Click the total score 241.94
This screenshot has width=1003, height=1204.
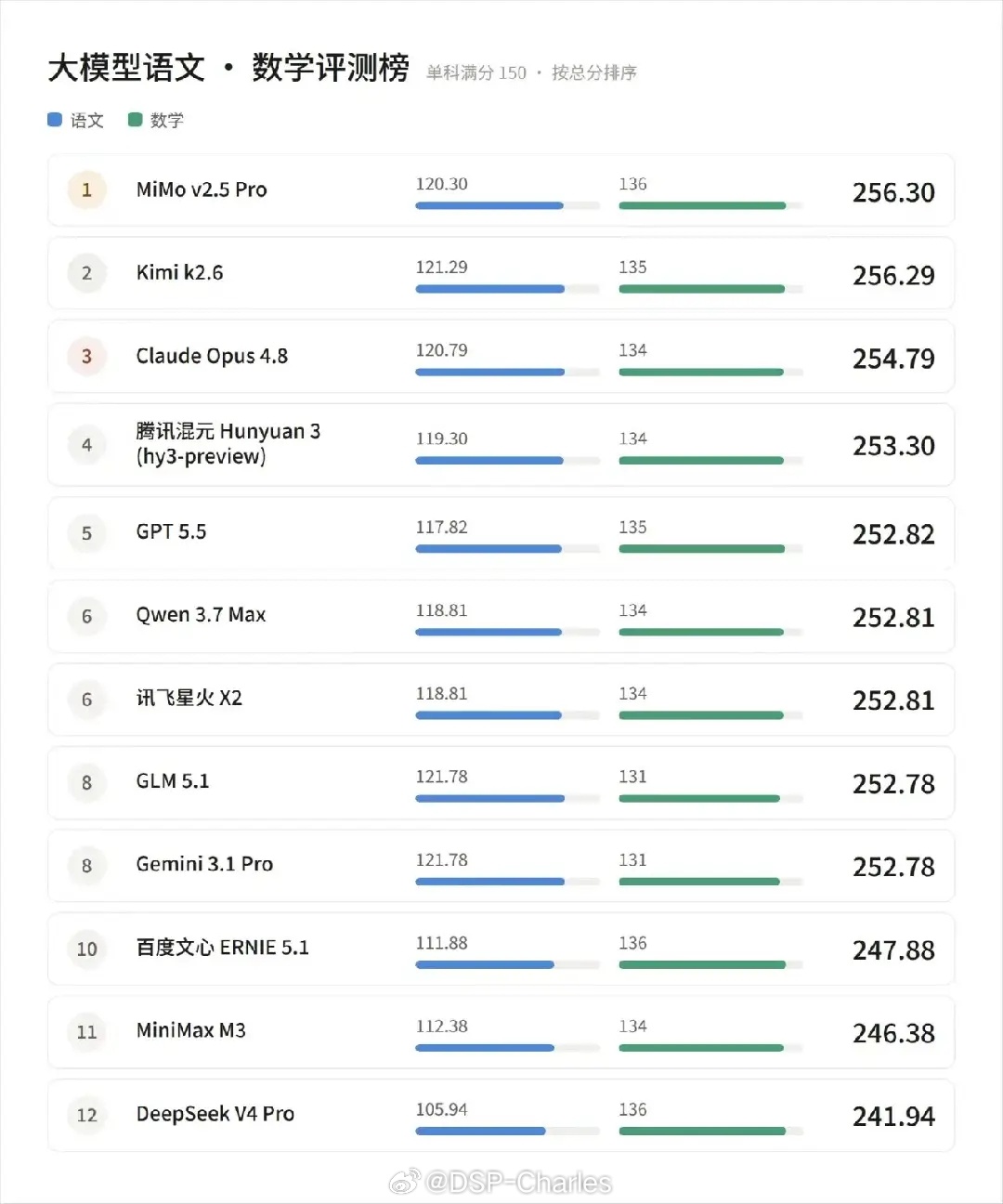point(893,1117)
